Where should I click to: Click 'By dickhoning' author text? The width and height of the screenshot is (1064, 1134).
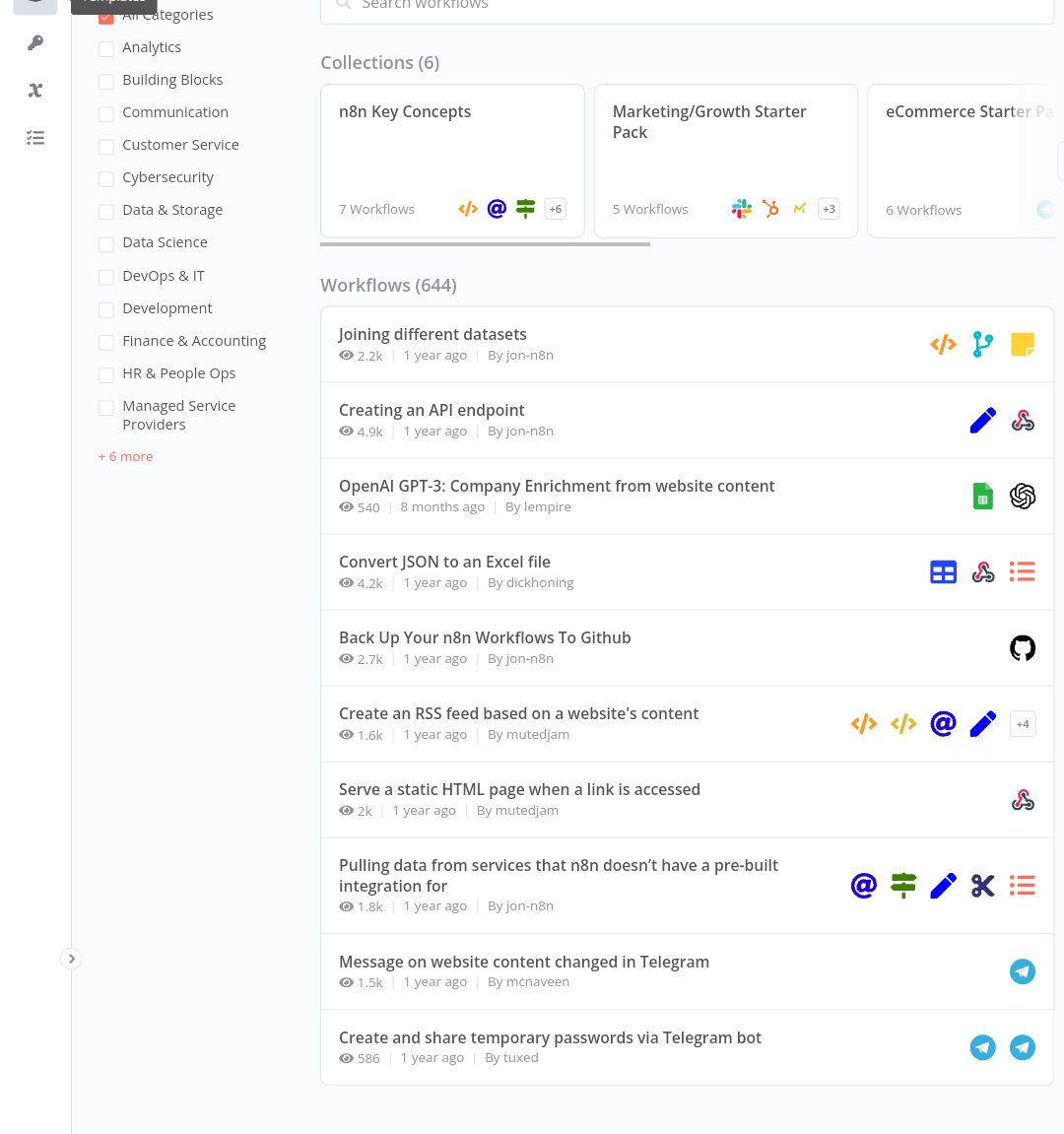coord(530,583)
